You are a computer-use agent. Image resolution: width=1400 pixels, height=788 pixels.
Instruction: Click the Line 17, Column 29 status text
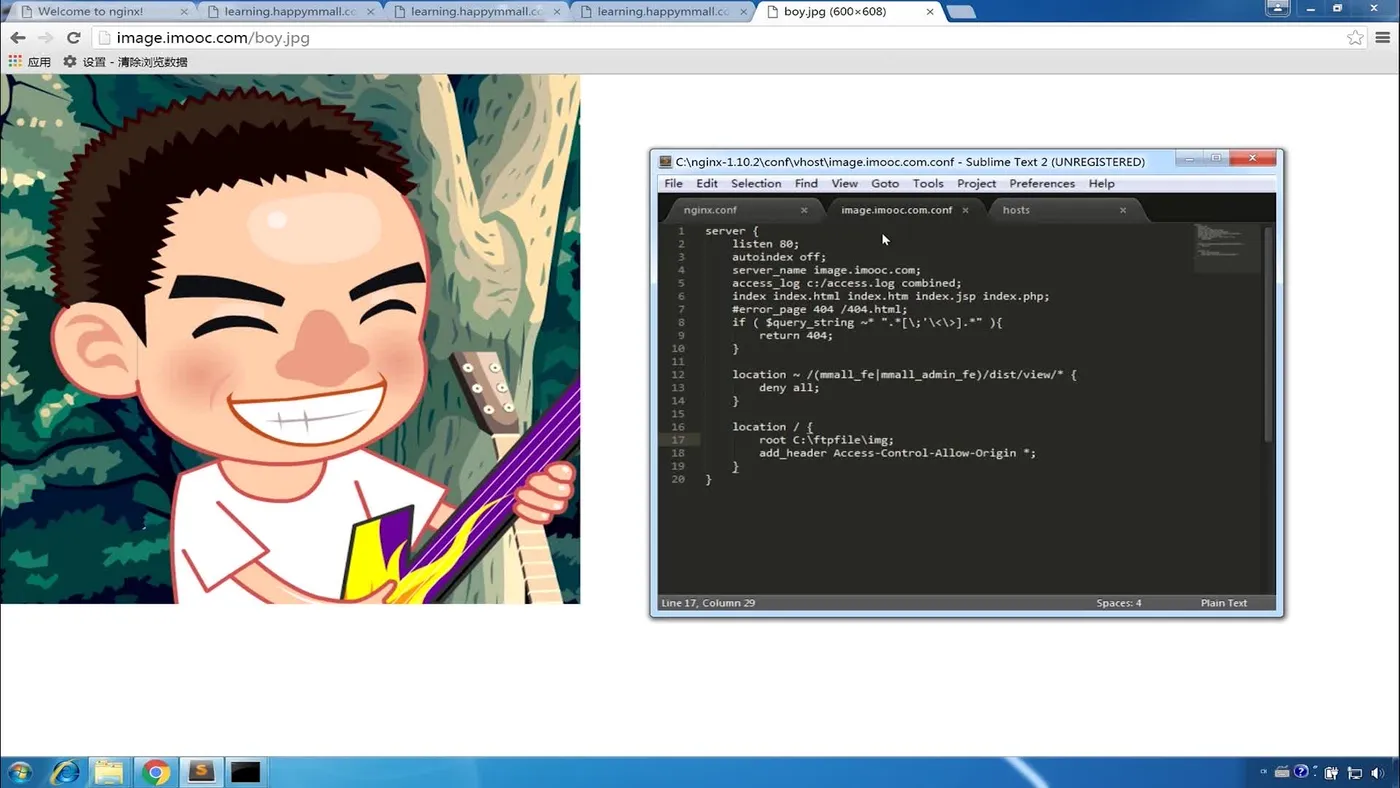pos(708,603)
